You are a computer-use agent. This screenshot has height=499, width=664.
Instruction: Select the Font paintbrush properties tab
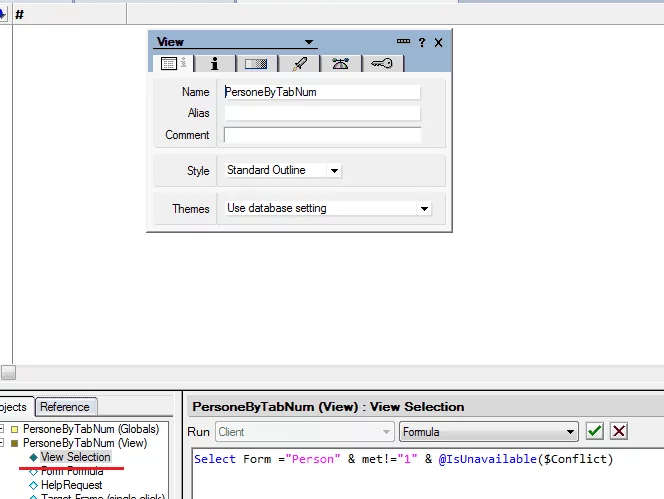pos(299,63)
